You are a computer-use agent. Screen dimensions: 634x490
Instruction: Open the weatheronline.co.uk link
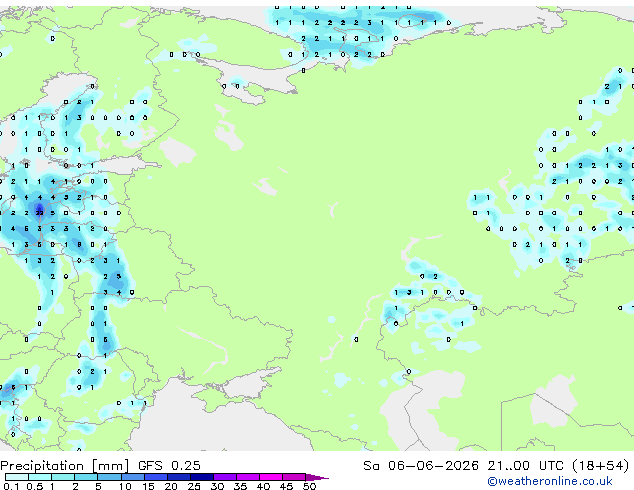tap(550, 481)
